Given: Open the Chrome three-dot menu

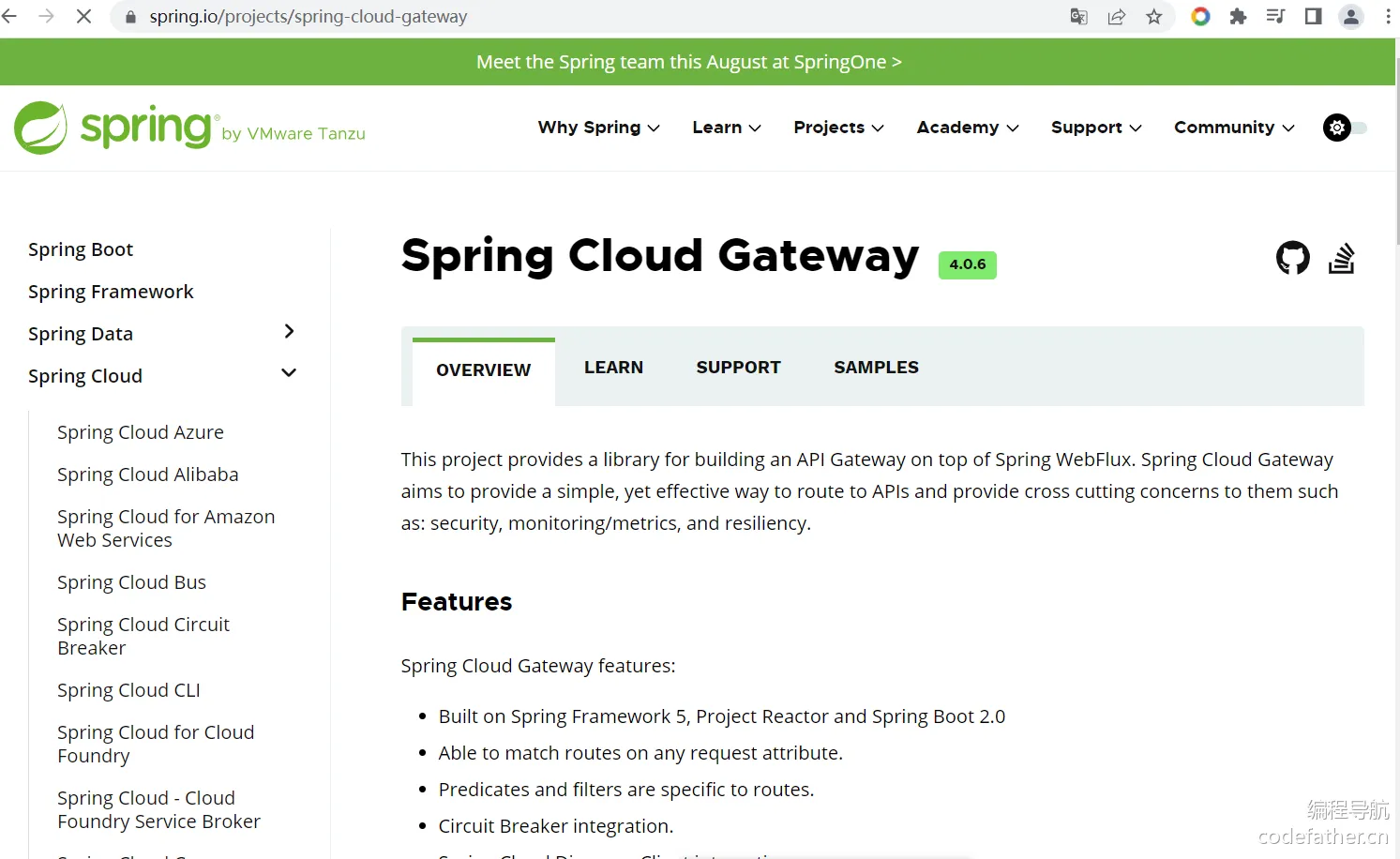Looking at the screenshot, I should pos(1388,16).
